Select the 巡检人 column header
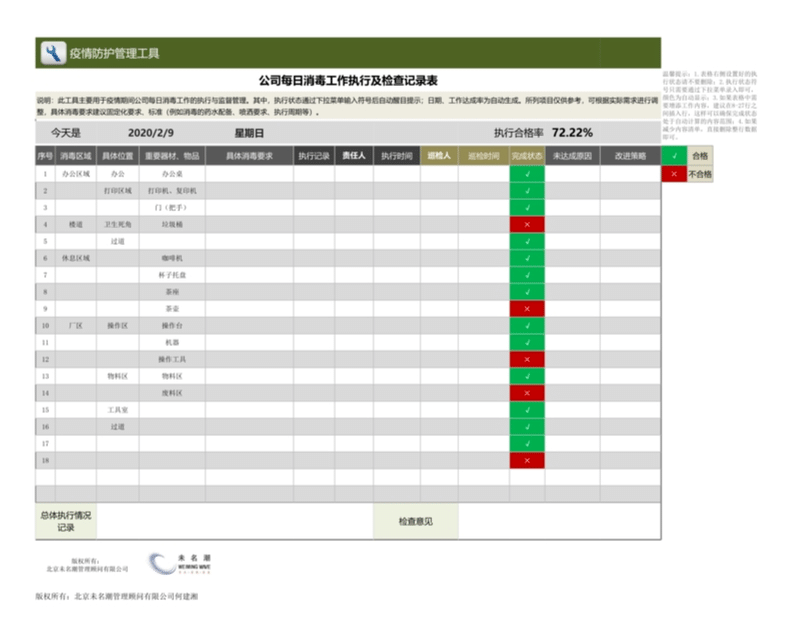This screenshot has width=800, height=618. pyautogui.click(x=438, y=156)
